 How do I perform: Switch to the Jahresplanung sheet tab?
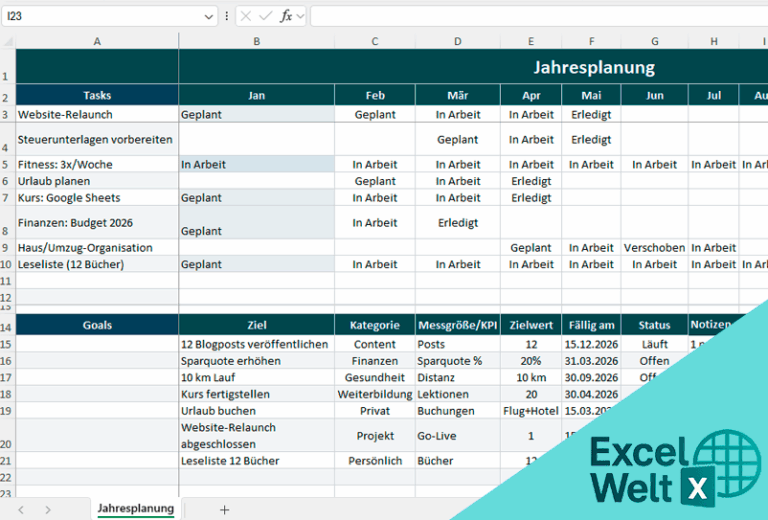pos(136,509)
